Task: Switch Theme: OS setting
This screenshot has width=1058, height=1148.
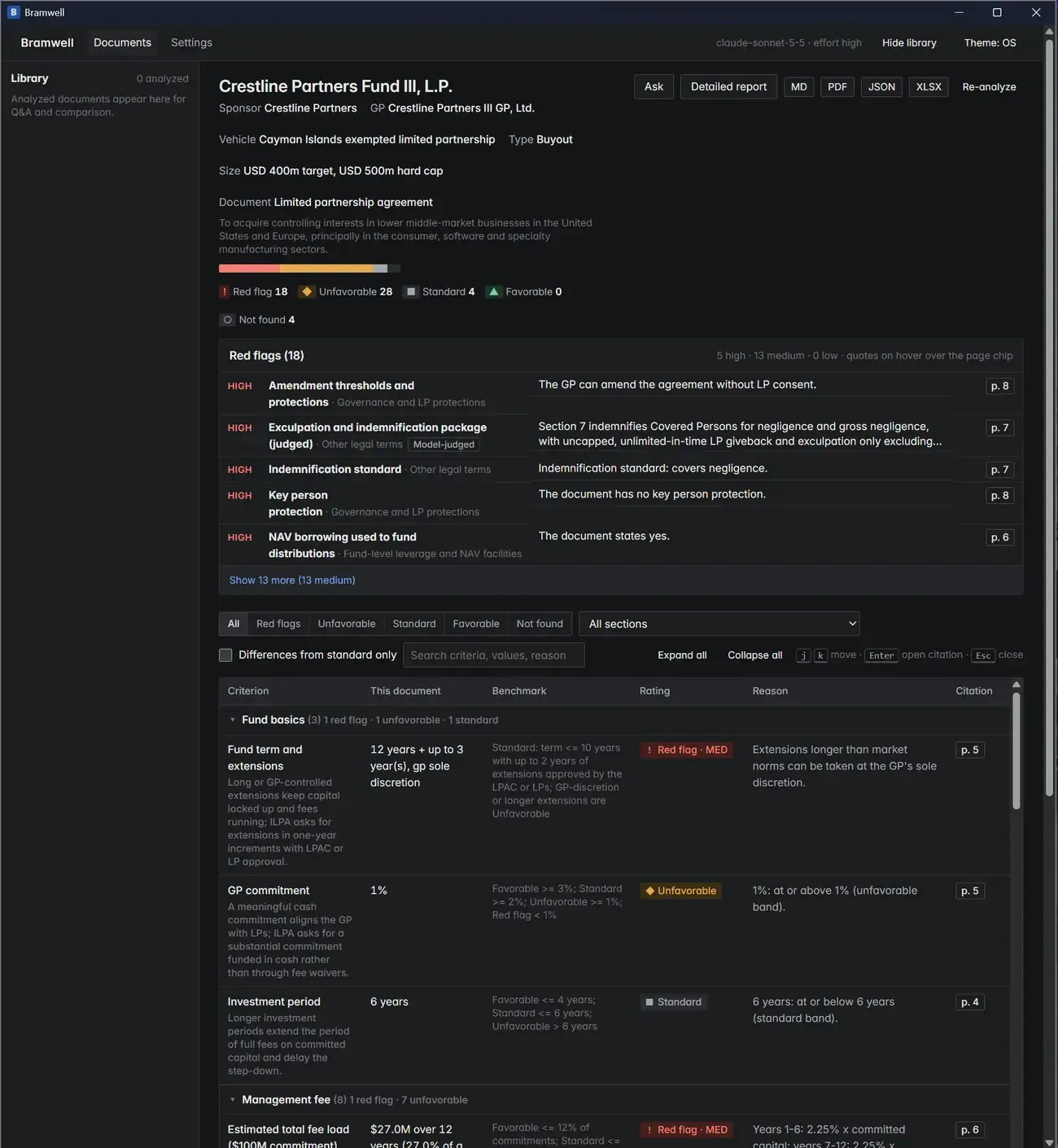Action: pyautogui.click(x=990, y=42)
